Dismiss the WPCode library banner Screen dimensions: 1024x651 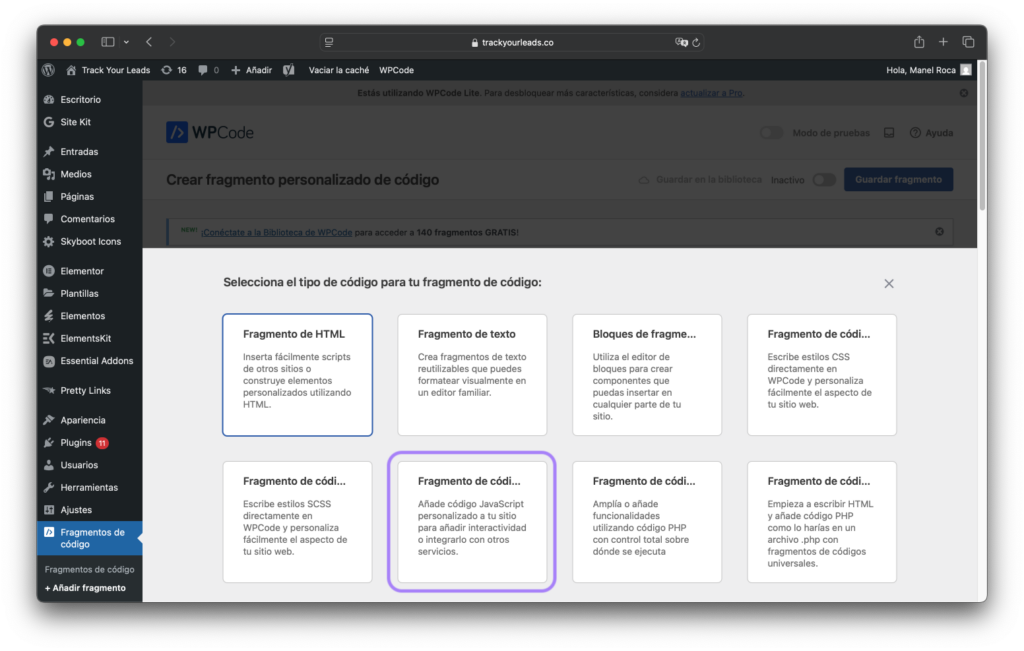coord(939,232)
